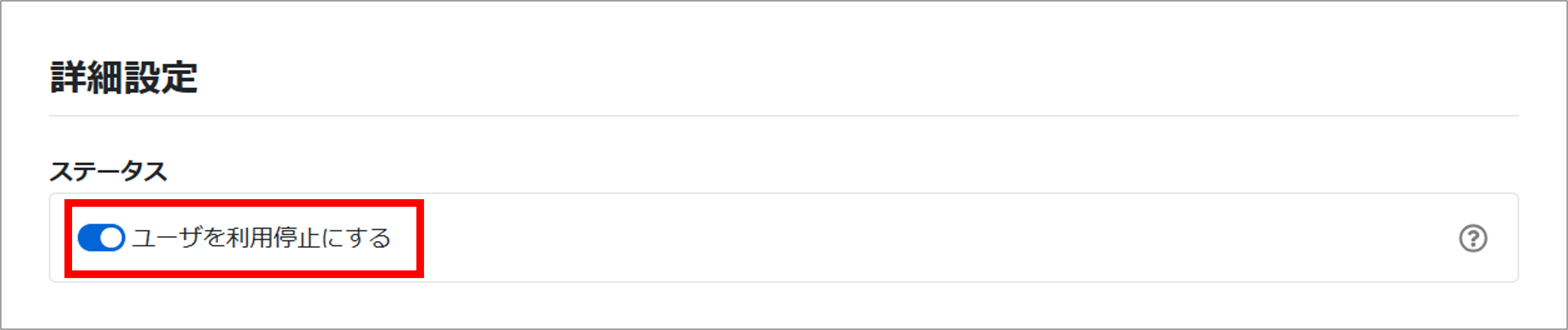Toggle the ユーザを利用停止にする switch
Screen dimensions: 1568x330
click(x=101, y=238)
